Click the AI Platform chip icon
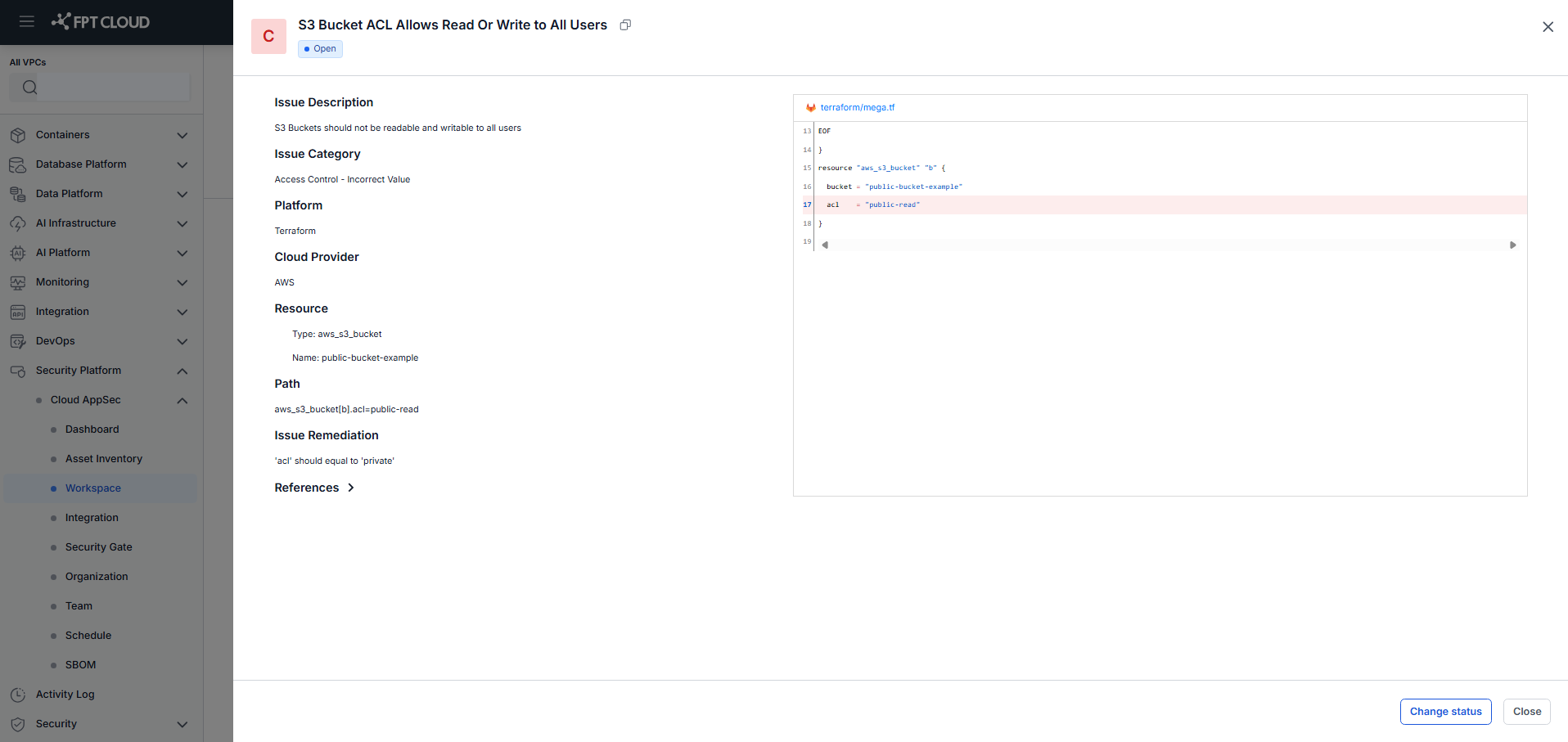 click(18, 253)
